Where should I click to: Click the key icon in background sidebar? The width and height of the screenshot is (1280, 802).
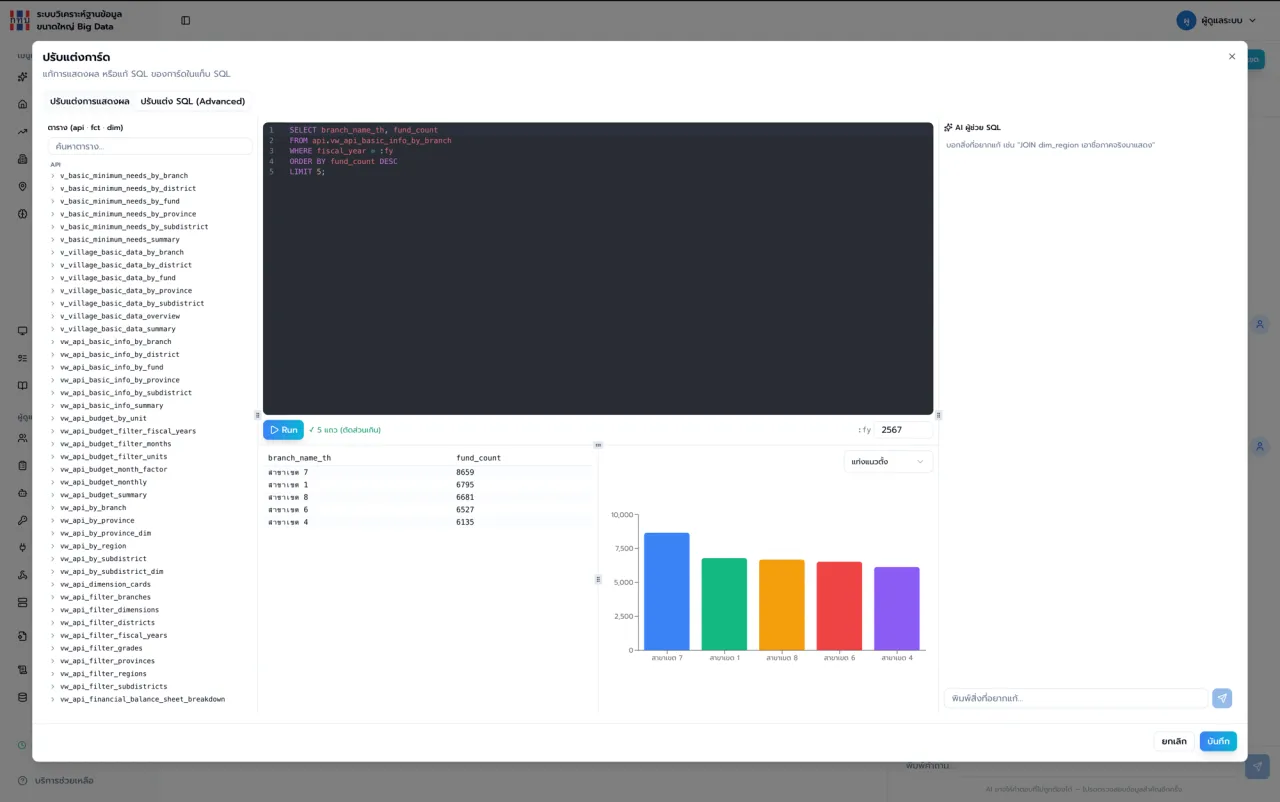[23, 520]
